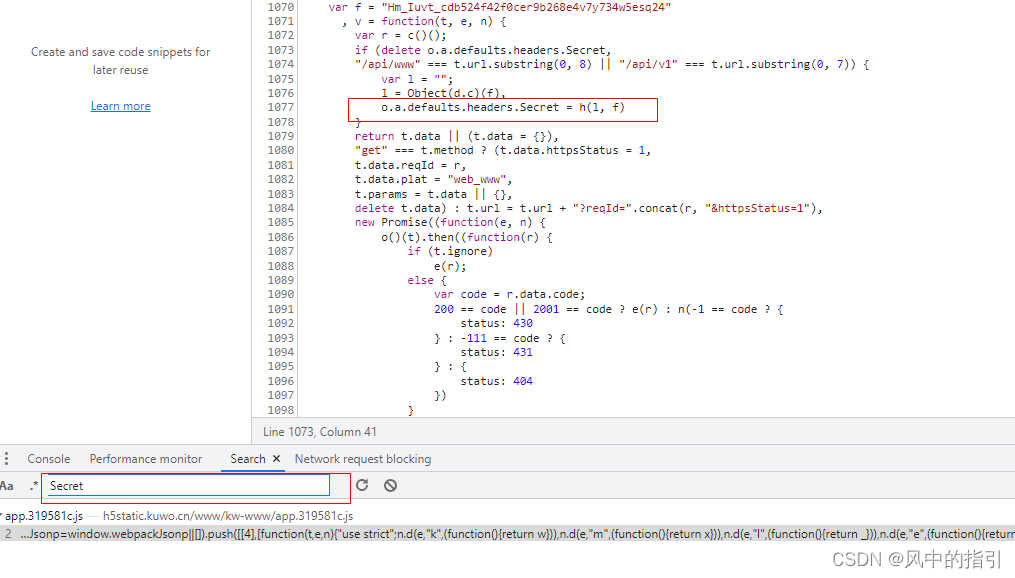This screenshot has width=1015, height=578.
Task: Open the drawer's three-dot more tools menu
Action: tap(6, 459)
